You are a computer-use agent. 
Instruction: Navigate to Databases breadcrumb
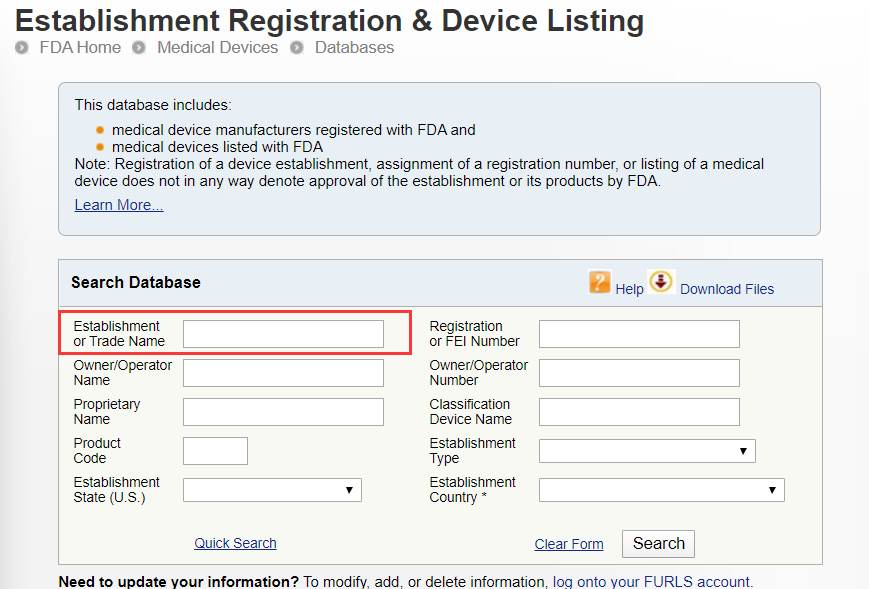click(x=354, y=47)
